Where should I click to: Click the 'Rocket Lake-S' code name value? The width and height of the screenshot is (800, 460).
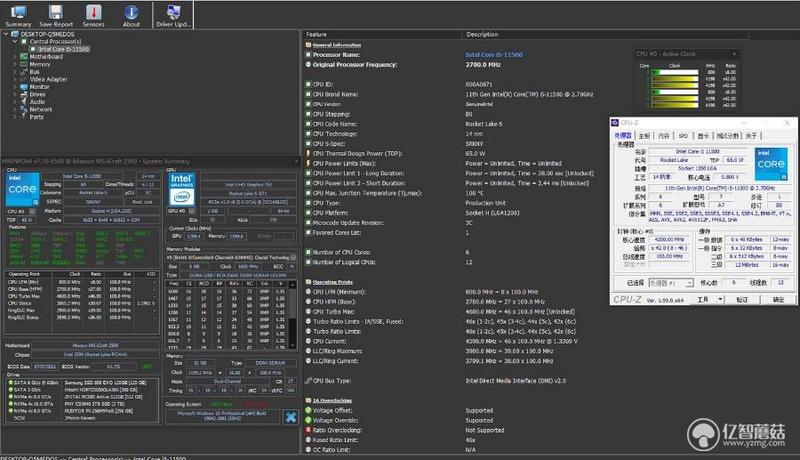coord(484,124)
